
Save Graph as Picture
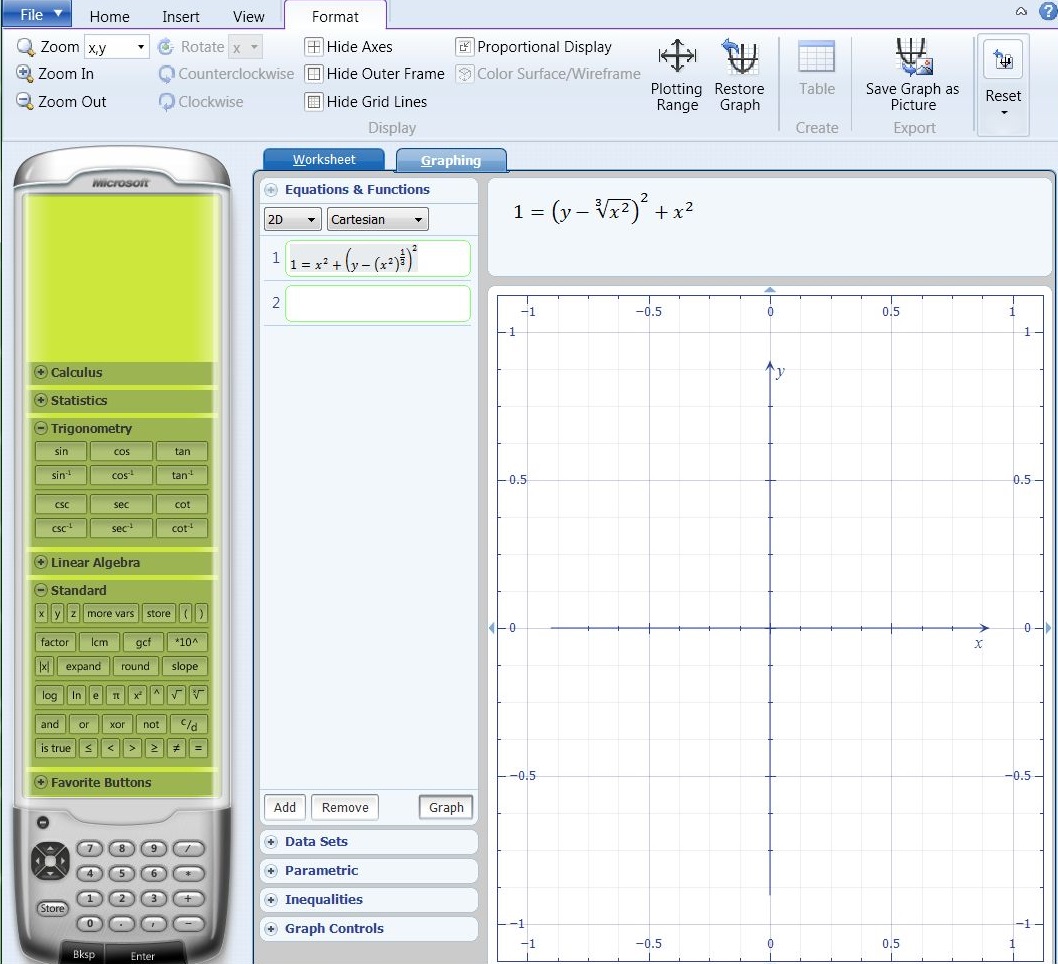click(911, 75)
